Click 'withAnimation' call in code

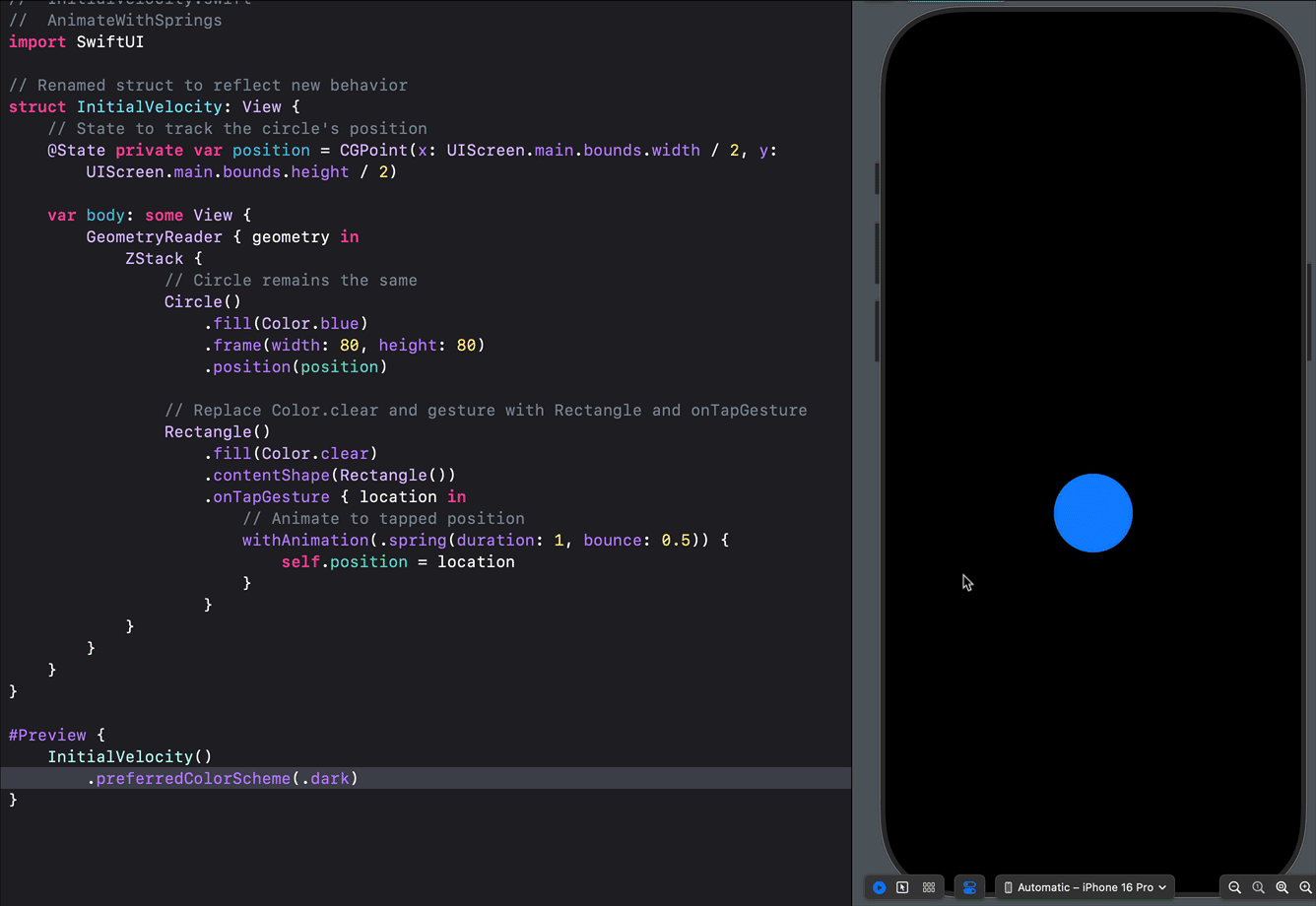pos(305,540)
